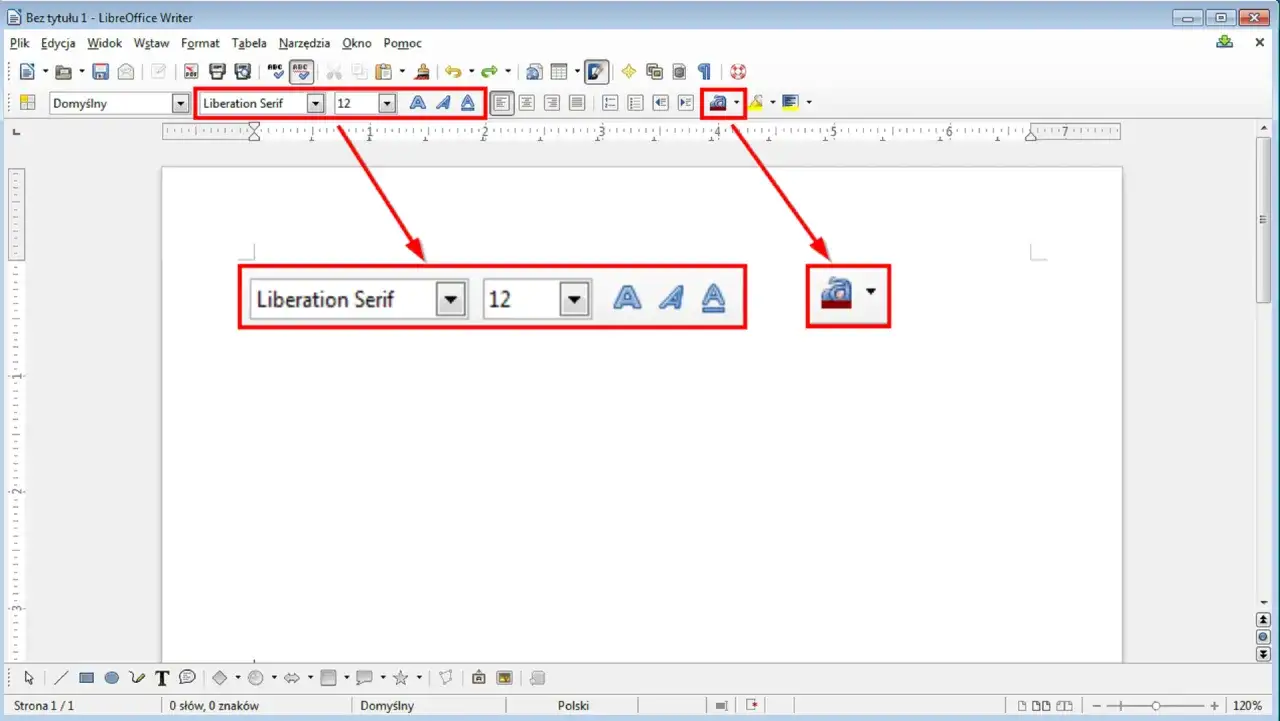Activate the Clone Formatting paintbrush

422,71
